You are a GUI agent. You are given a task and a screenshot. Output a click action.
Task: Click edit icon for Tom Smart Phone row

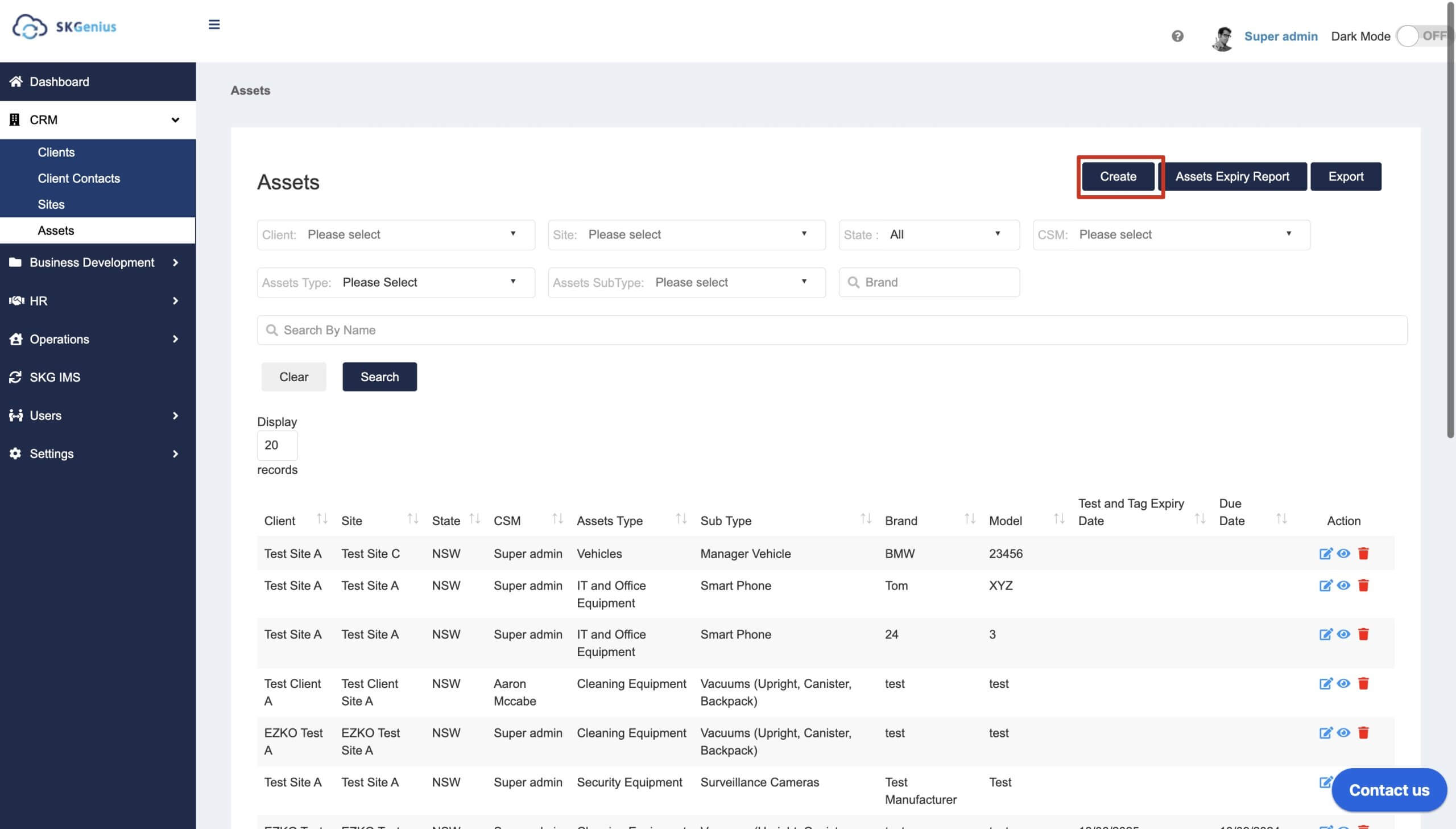coord(1325,585)
